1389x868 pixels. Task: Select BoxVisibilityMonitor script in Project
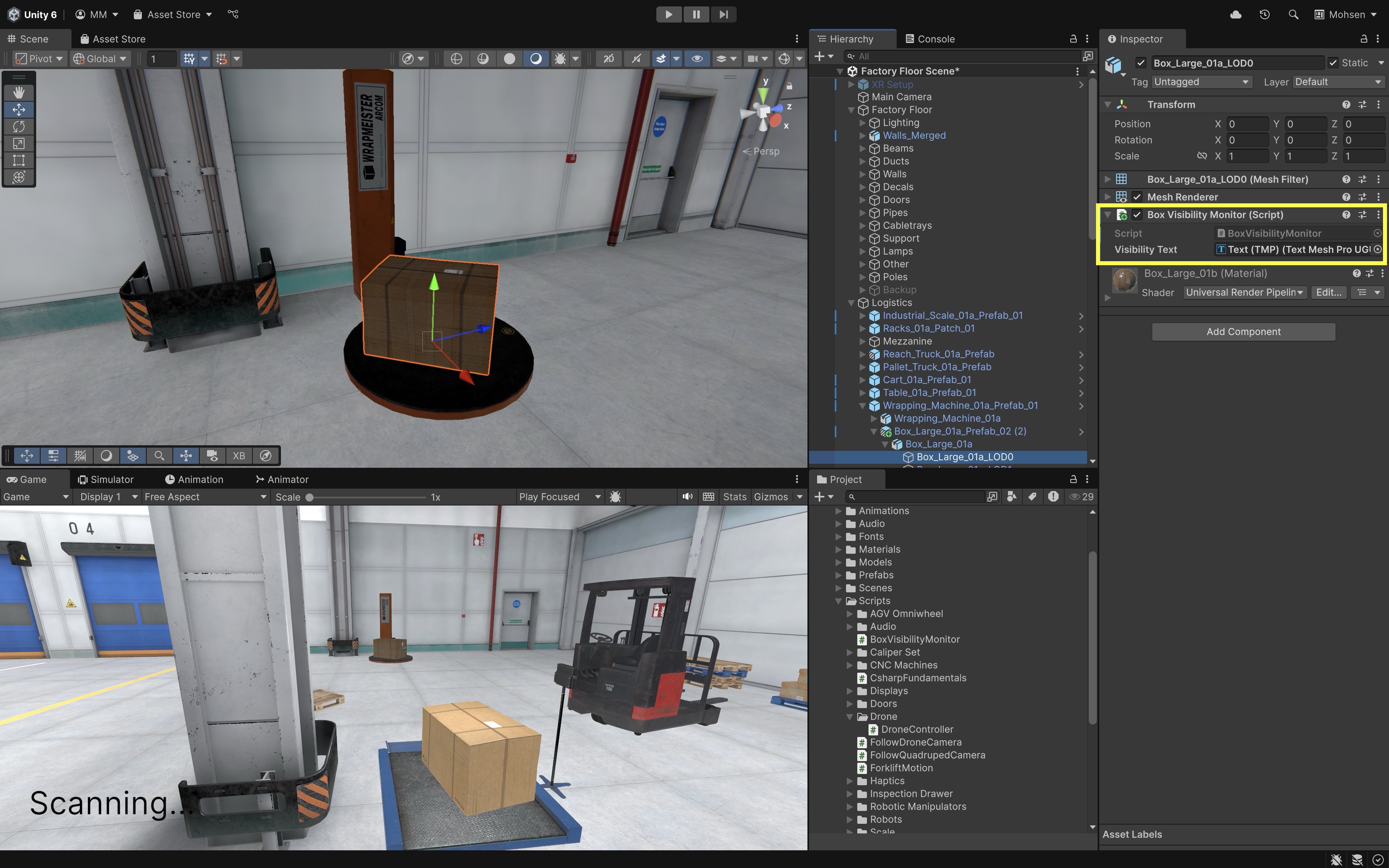pyautogui.click(x=914, y=639)
